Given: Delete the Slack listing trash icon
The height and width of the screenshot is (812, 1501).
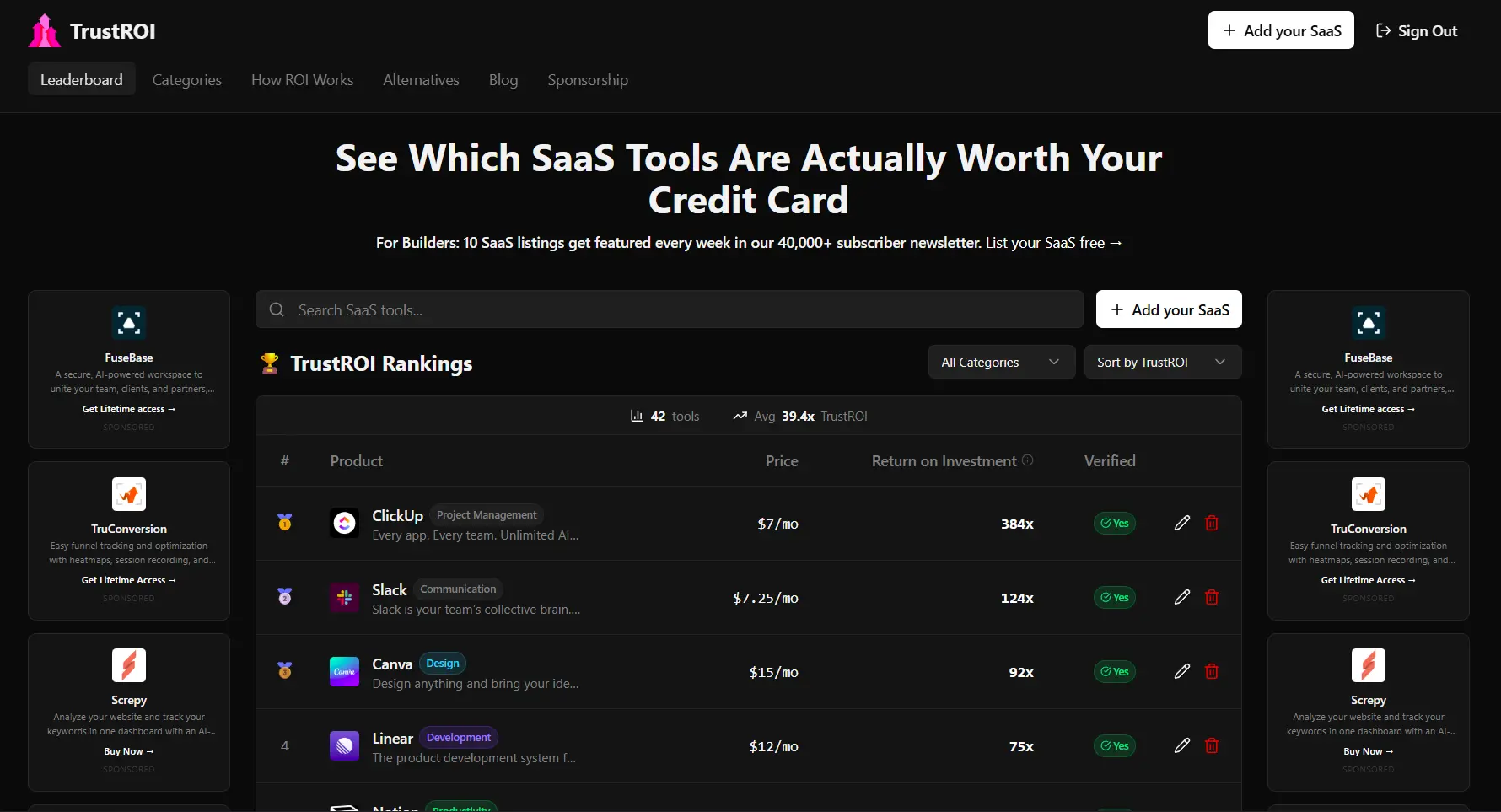Looking at the screenshot, I should coord(1212,597).
